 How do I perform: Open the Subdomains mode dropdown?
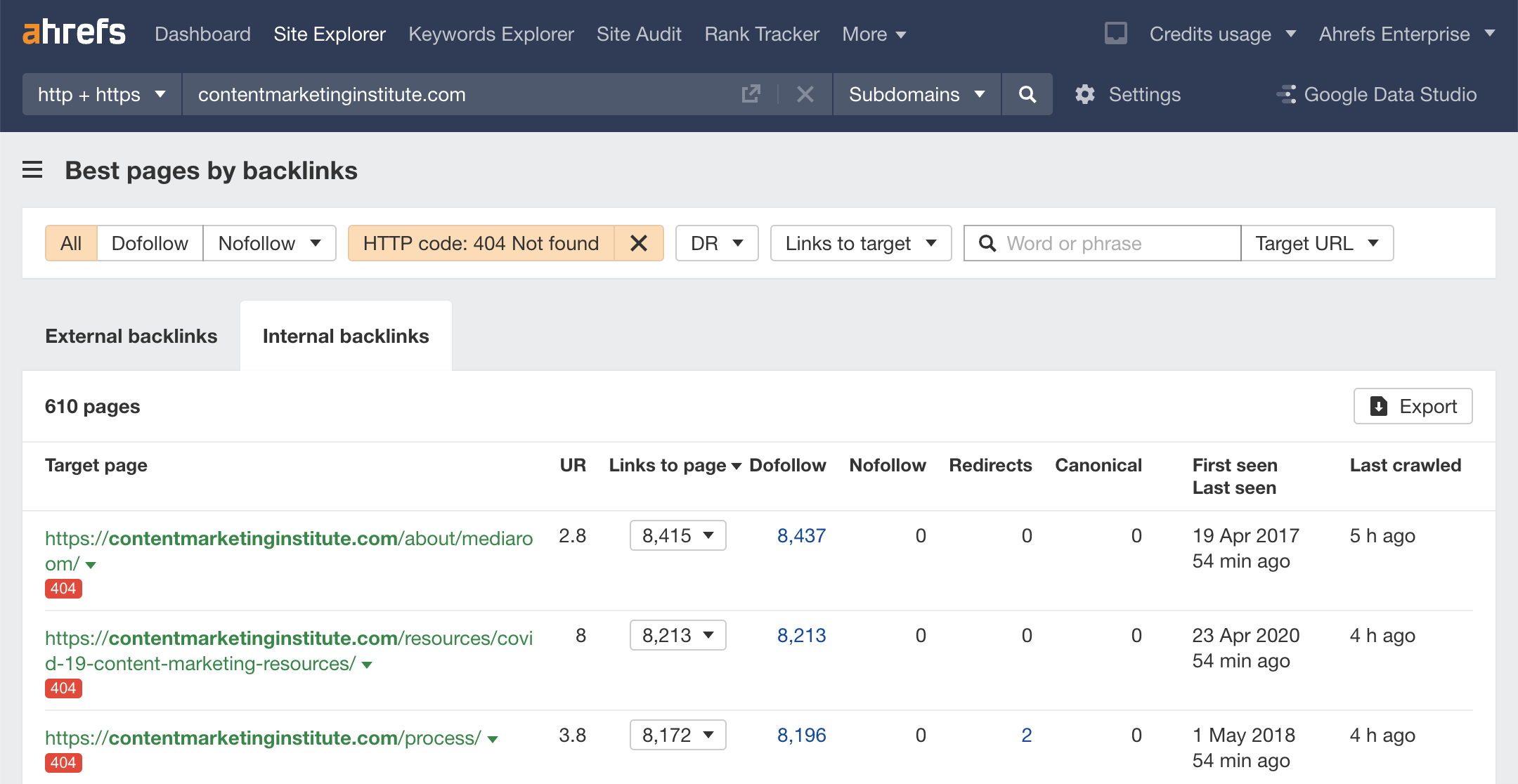916,94
